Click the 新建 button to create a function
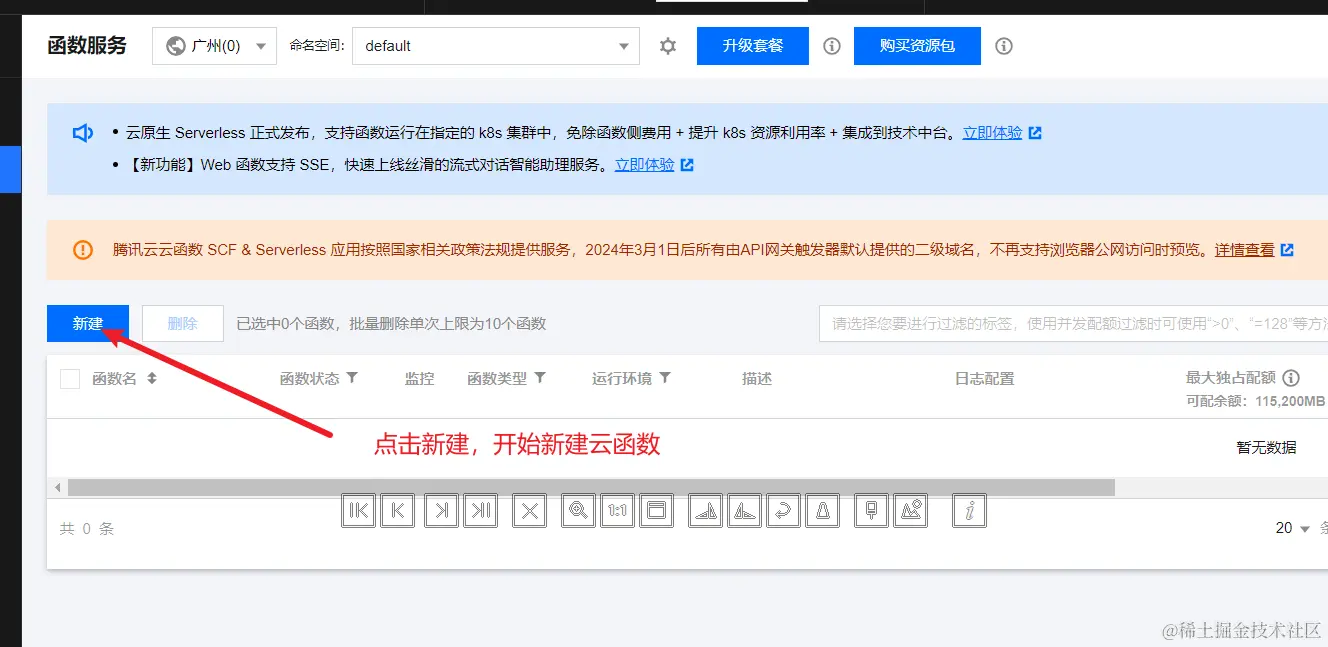This screenshot has height=647, width=1328. pyautogui.click(x=88, y=323)
